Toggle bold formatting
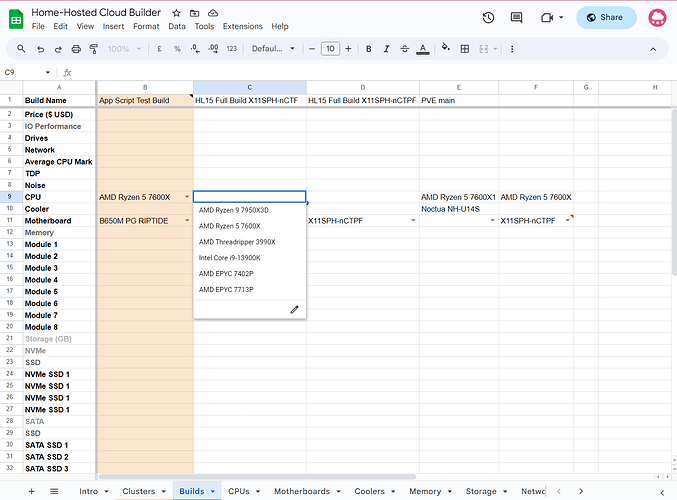Viewport: 677px width, 500px height. point(369,49)
